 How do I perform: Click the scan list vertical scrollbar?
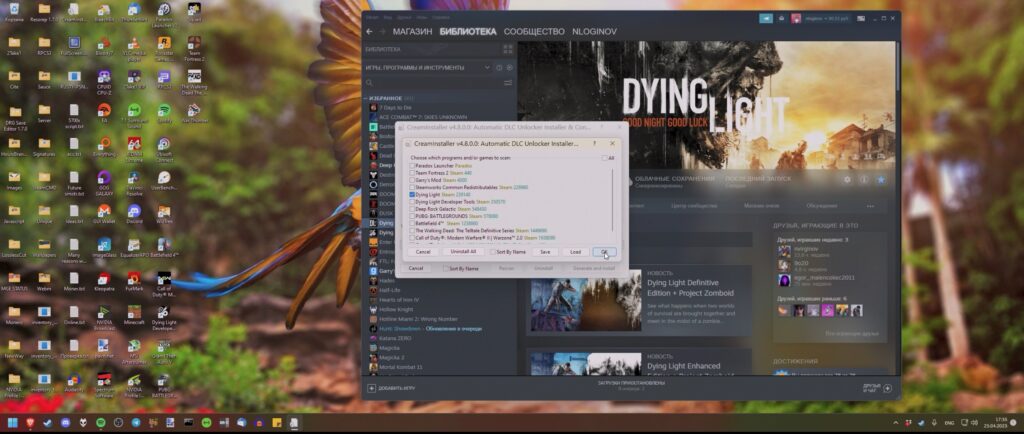613,199
